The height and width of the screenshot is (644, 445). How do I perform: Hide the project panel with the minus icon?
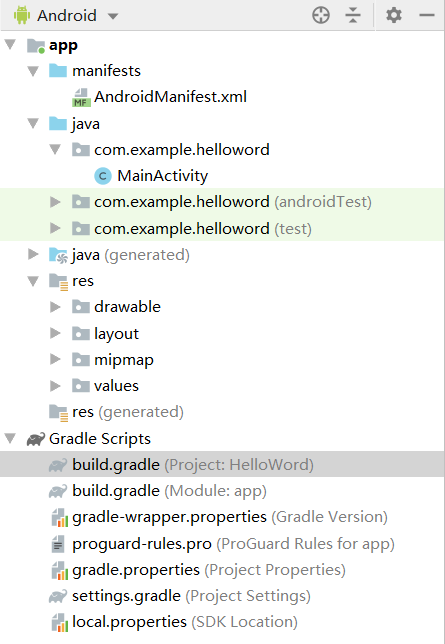coord(427,16)
